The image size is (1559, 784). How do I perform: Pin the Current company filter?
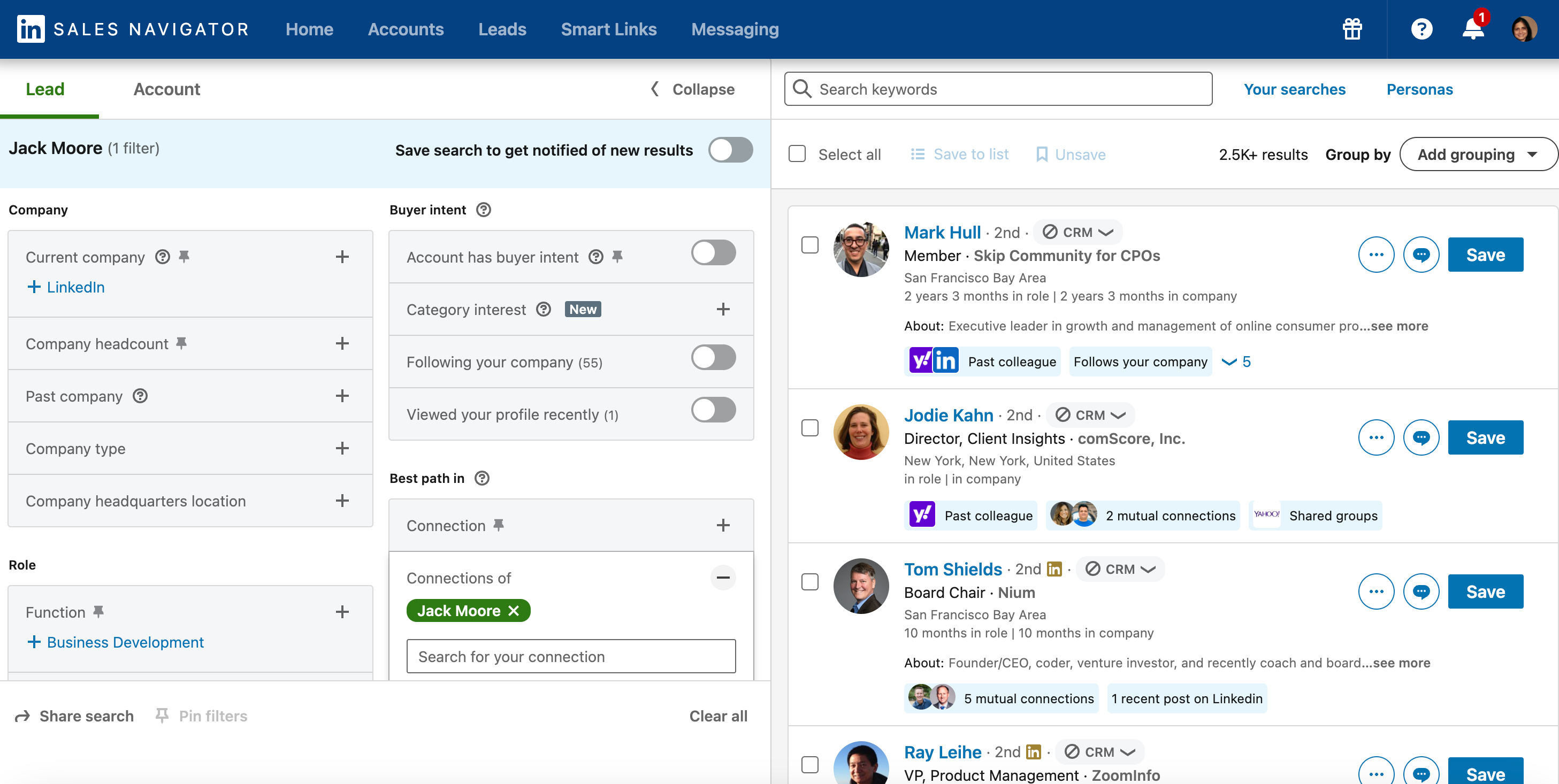185,257
